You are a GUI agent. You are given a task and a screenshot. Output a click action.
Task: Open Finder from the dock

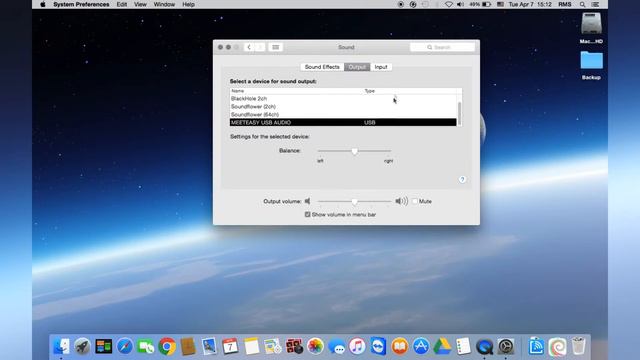61,346
